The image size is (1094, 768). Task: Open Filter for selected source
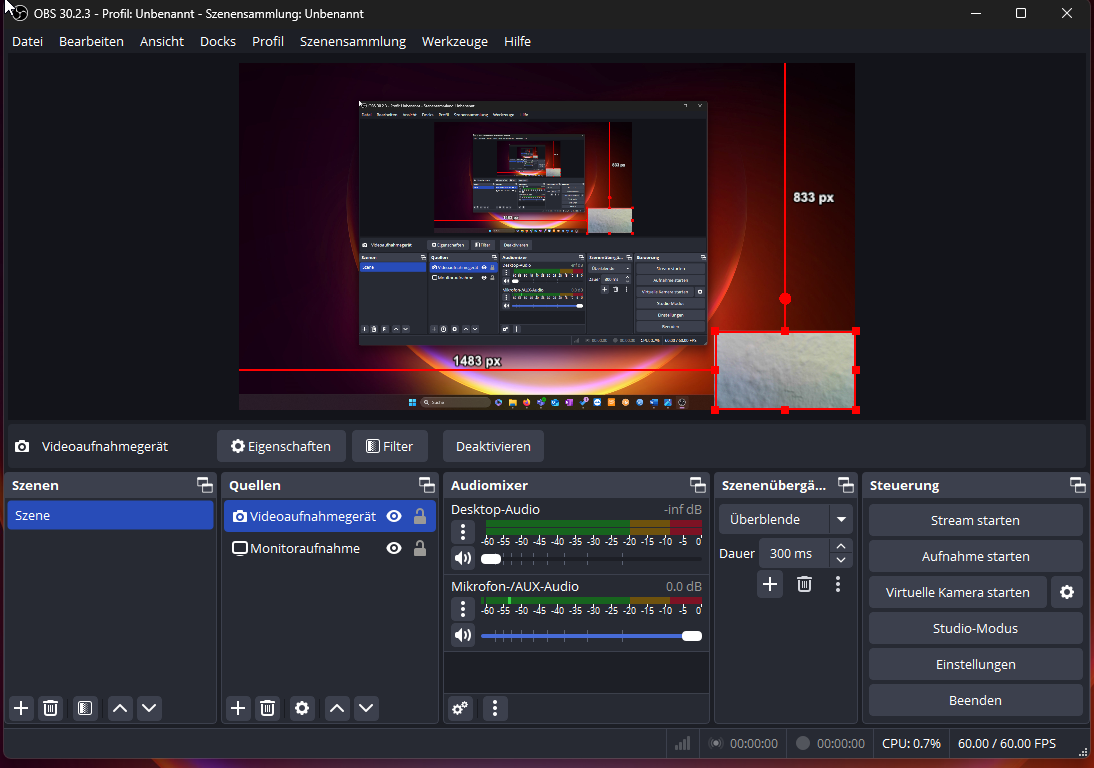(389, 446)
